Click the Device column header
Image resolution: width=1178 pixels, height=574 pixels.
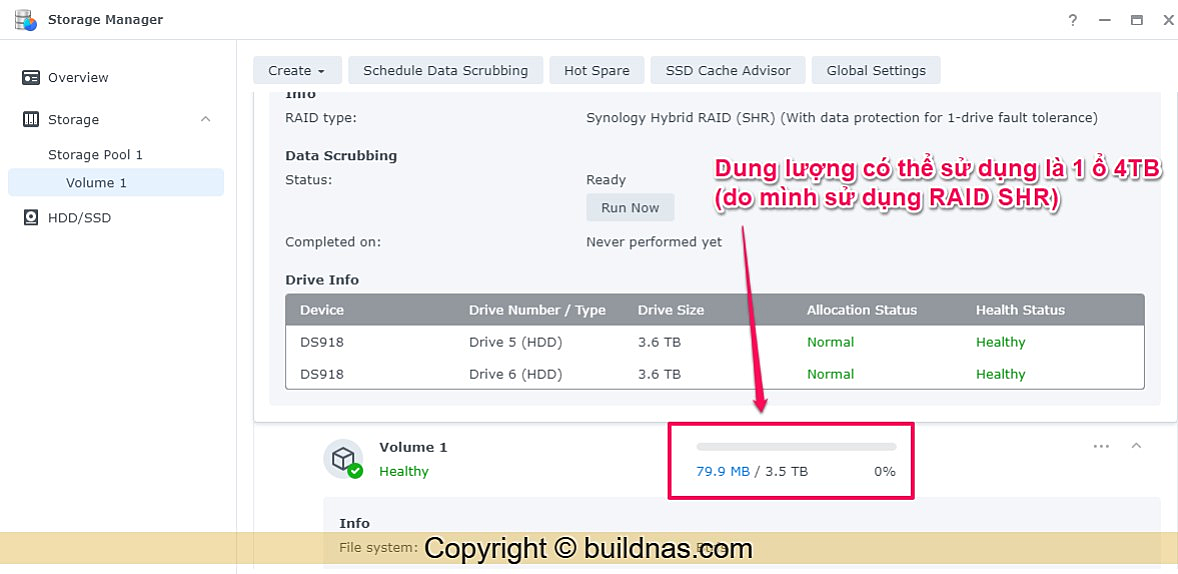pos(322,310)
